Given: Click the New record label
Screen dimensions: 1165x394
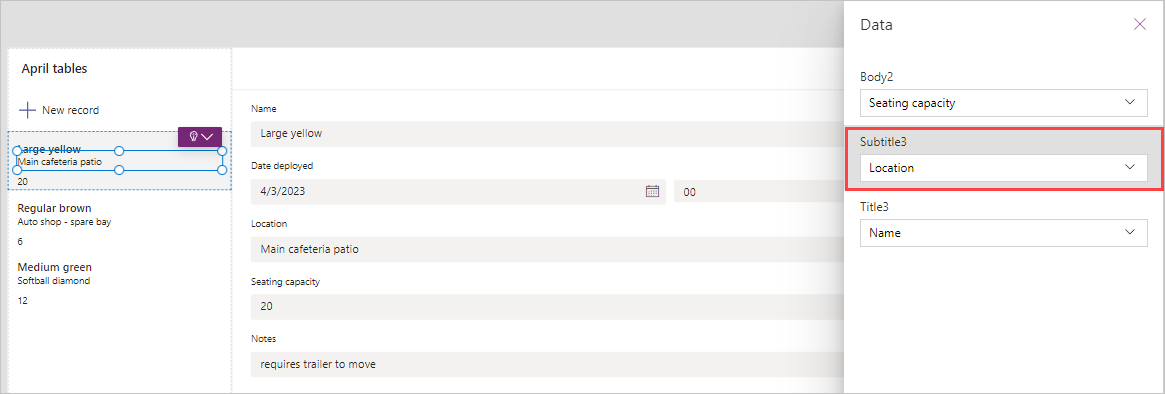Looking at the screenshot, I should [x=71, y=110].
